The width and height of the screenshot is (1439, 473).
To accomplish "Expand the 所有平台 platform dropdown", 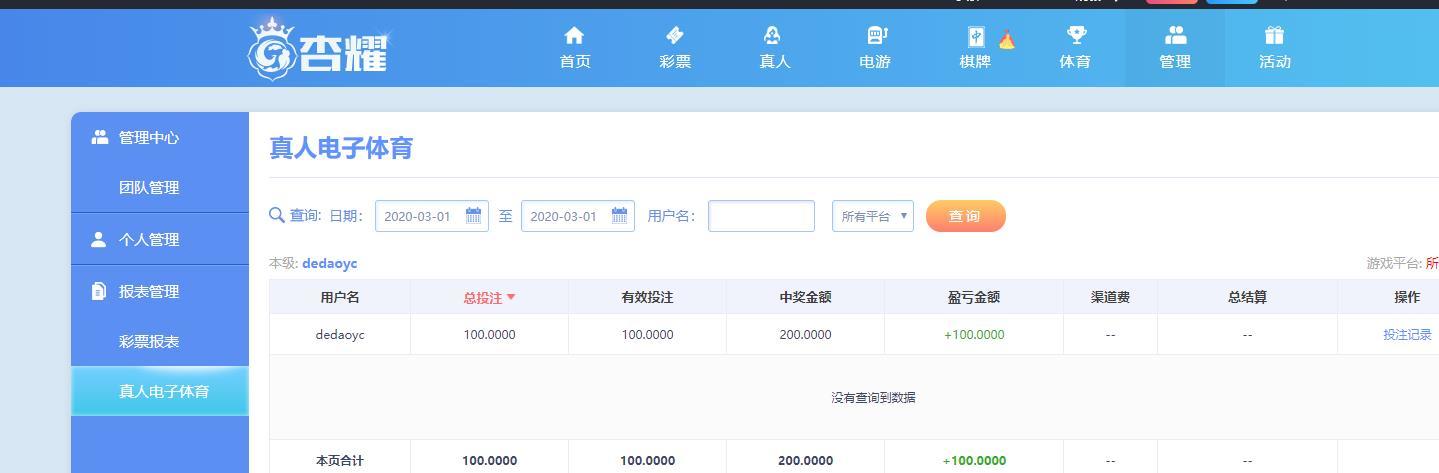I will point(872,216).
